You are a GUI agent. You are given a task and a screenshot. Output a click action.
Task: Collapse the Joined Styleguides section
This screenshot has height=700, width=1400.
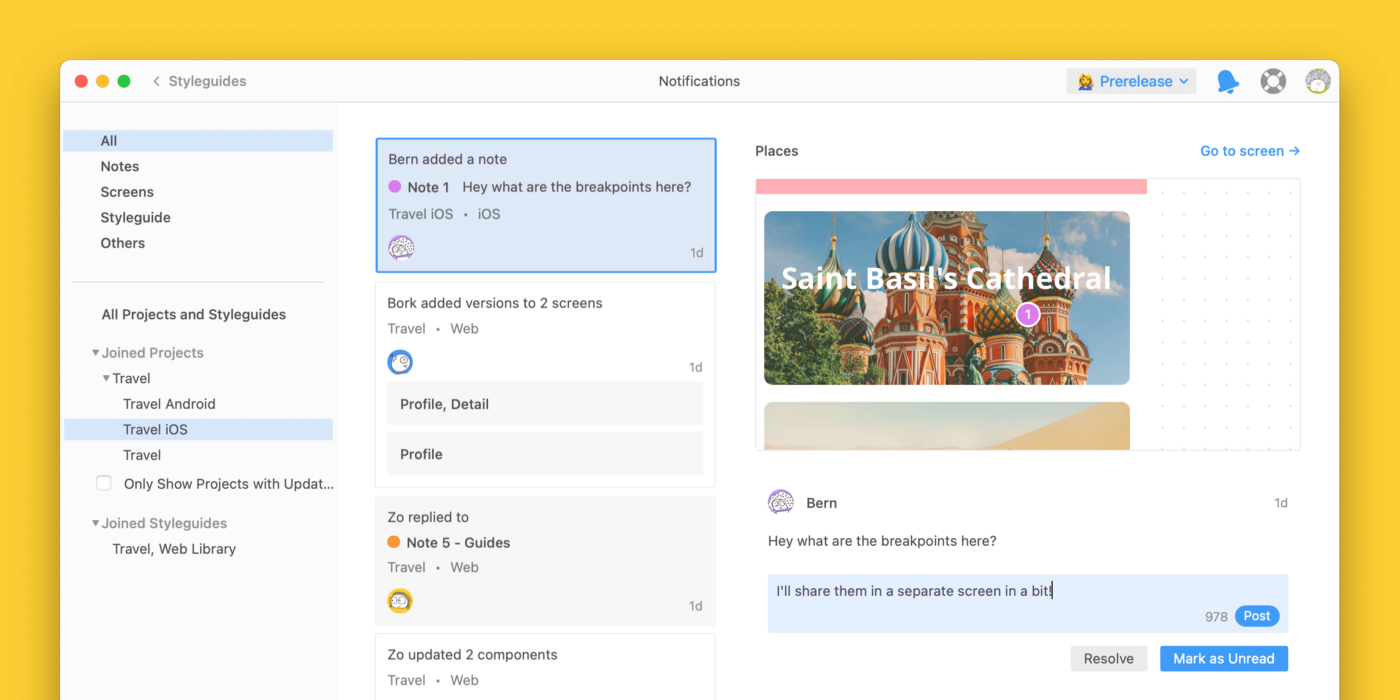[x=96, y=523]
